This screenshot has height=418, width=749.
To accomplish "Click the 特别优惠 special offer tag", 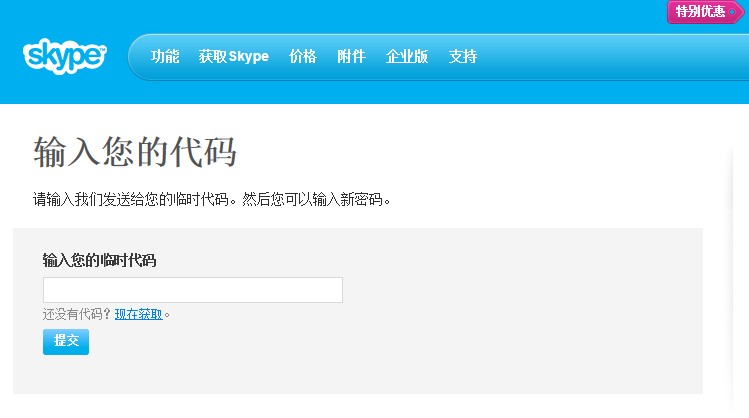I will 705,11.
